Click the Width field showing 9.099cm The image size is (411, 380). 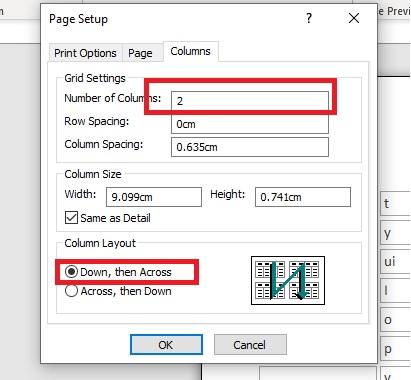pyautogui.click(x=154, y=197)
